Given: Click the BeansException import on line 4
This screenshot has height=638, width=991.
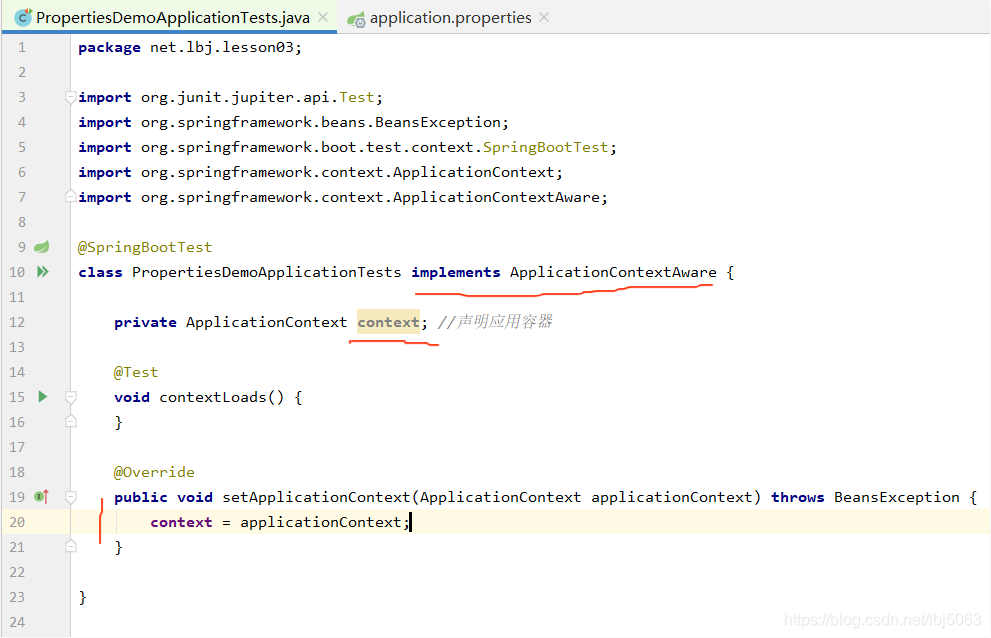Looking at the screenshot, I should [293, 122].
